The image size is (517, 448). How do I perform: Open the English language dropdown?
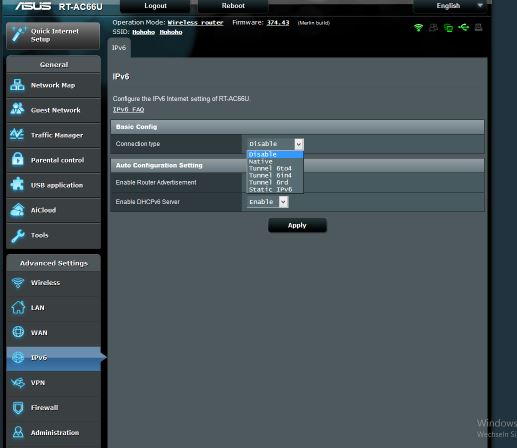451,6
